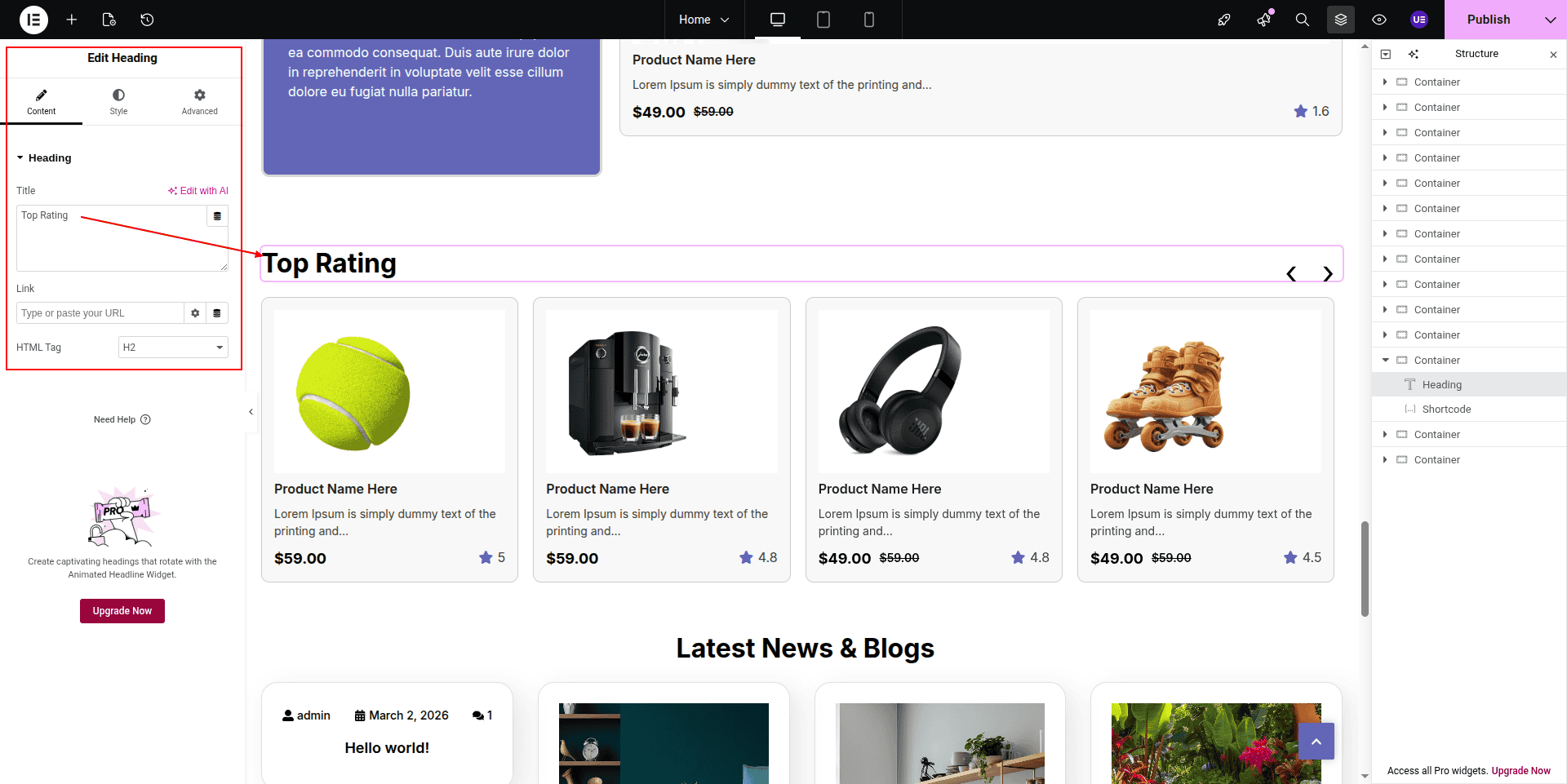The height and width of the screenshot is (784, 1567).
Task: Click the canvas vertical scrollbar thumb
Action: click(1365, 569)
